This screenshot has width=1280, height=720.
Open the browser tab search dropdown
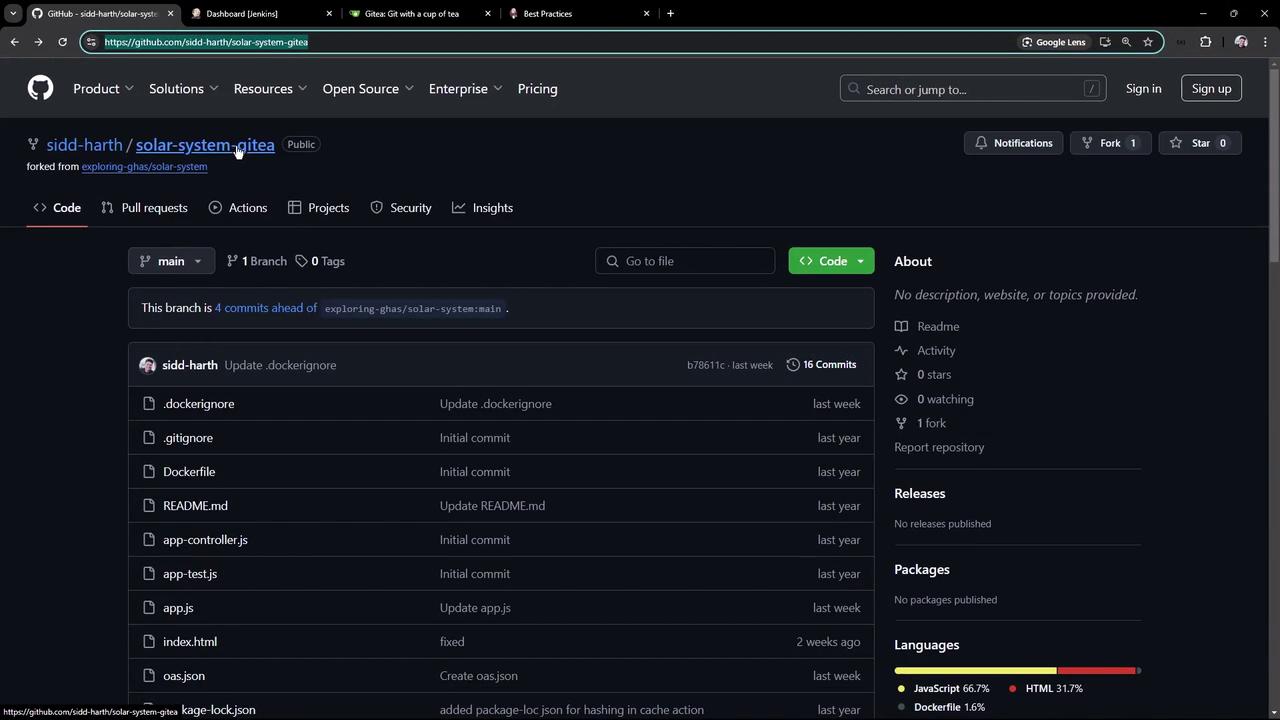12,13
